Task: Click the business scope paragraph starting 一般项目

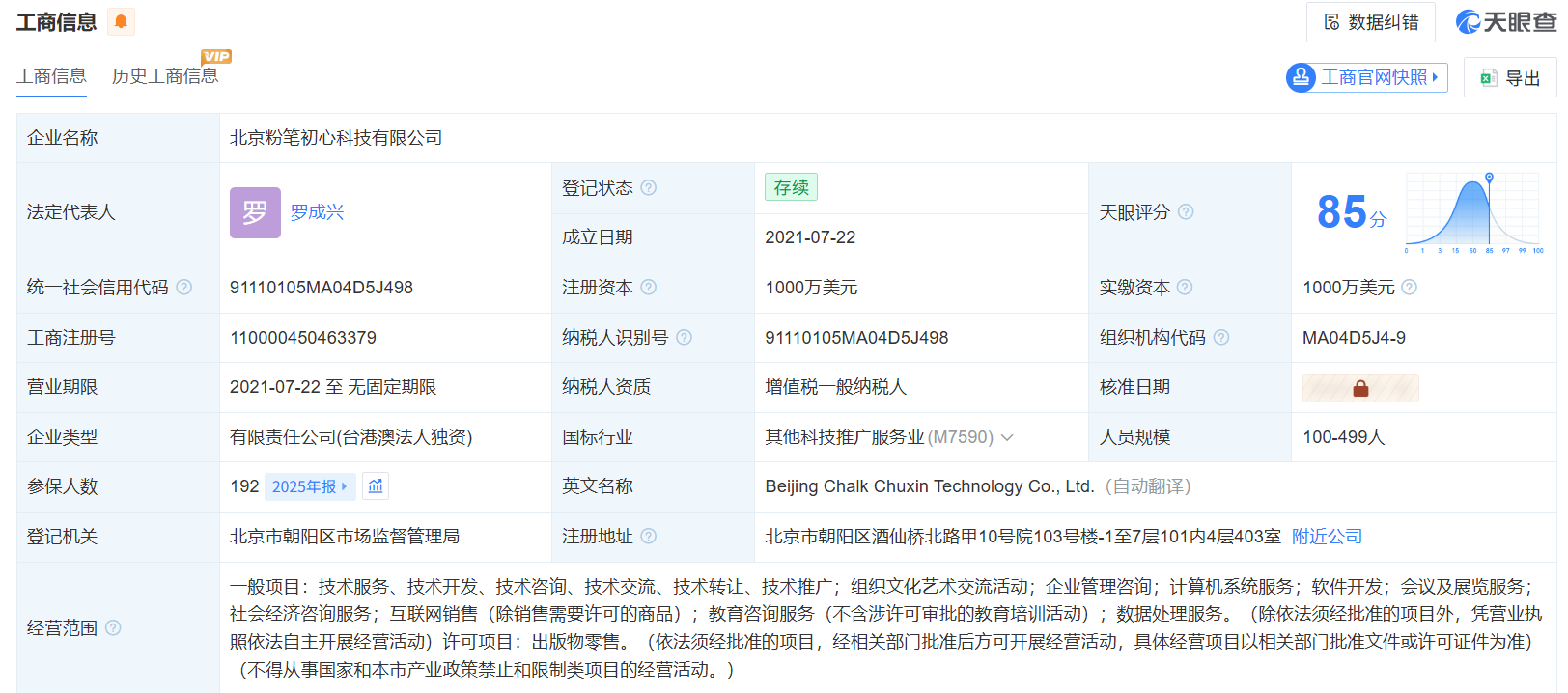Action: coord(886,627)
